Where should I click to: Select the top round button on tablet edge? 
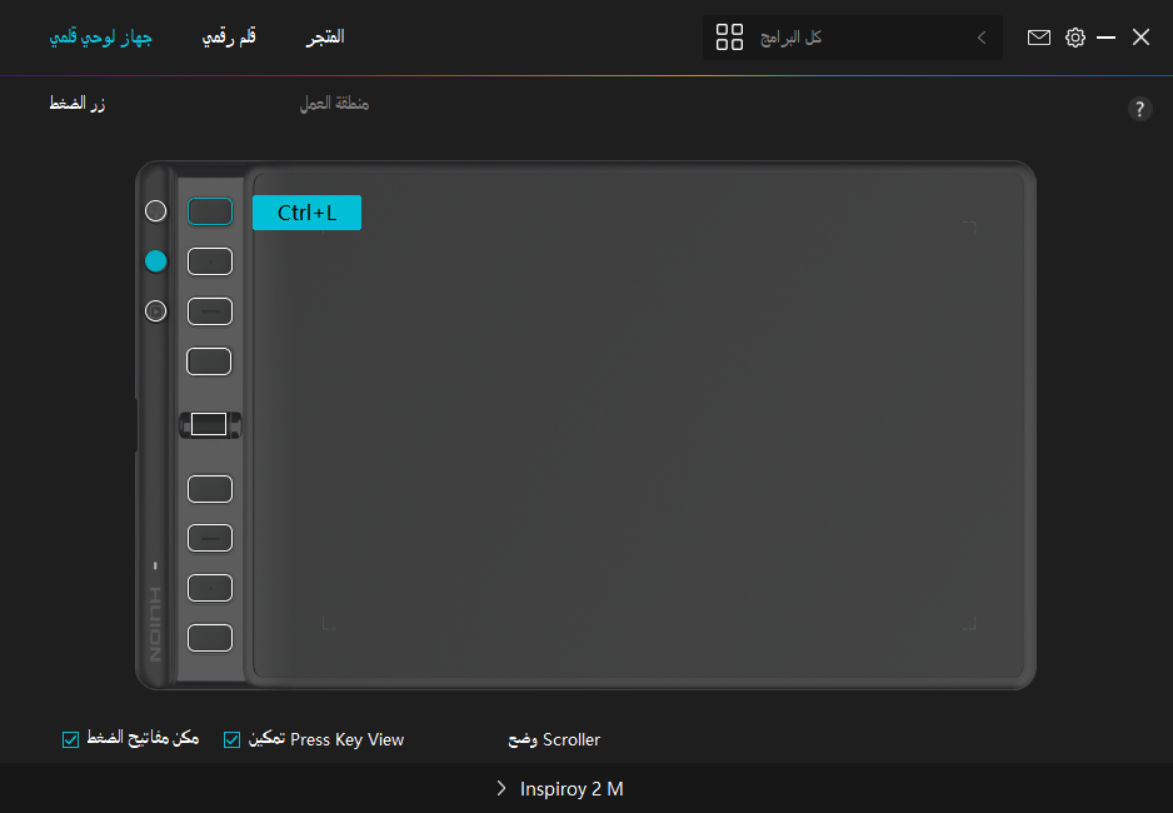(x=156, y=211)
